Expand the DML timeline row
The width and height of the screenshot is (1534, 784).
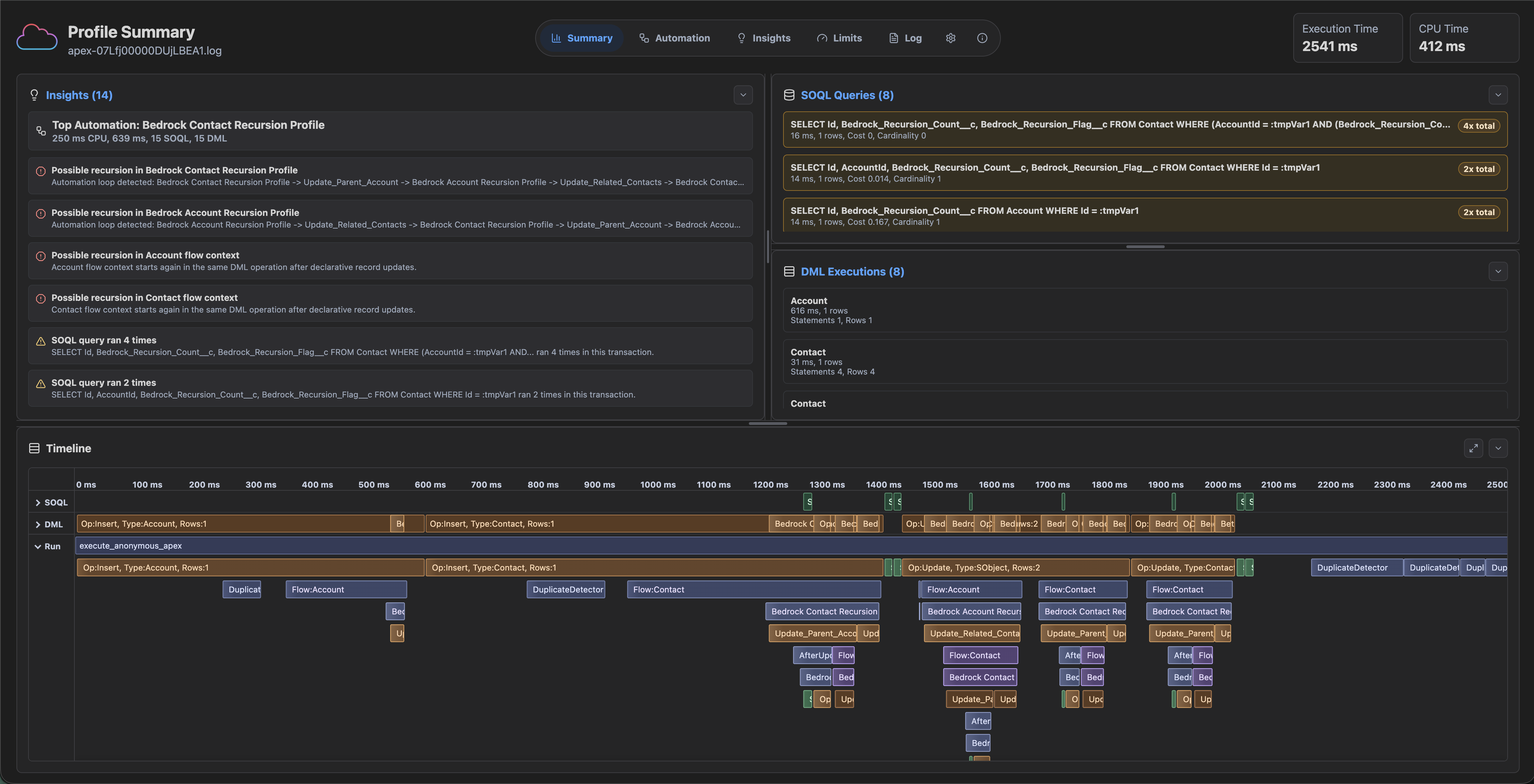pyautogui.click(x=38, y=525)
